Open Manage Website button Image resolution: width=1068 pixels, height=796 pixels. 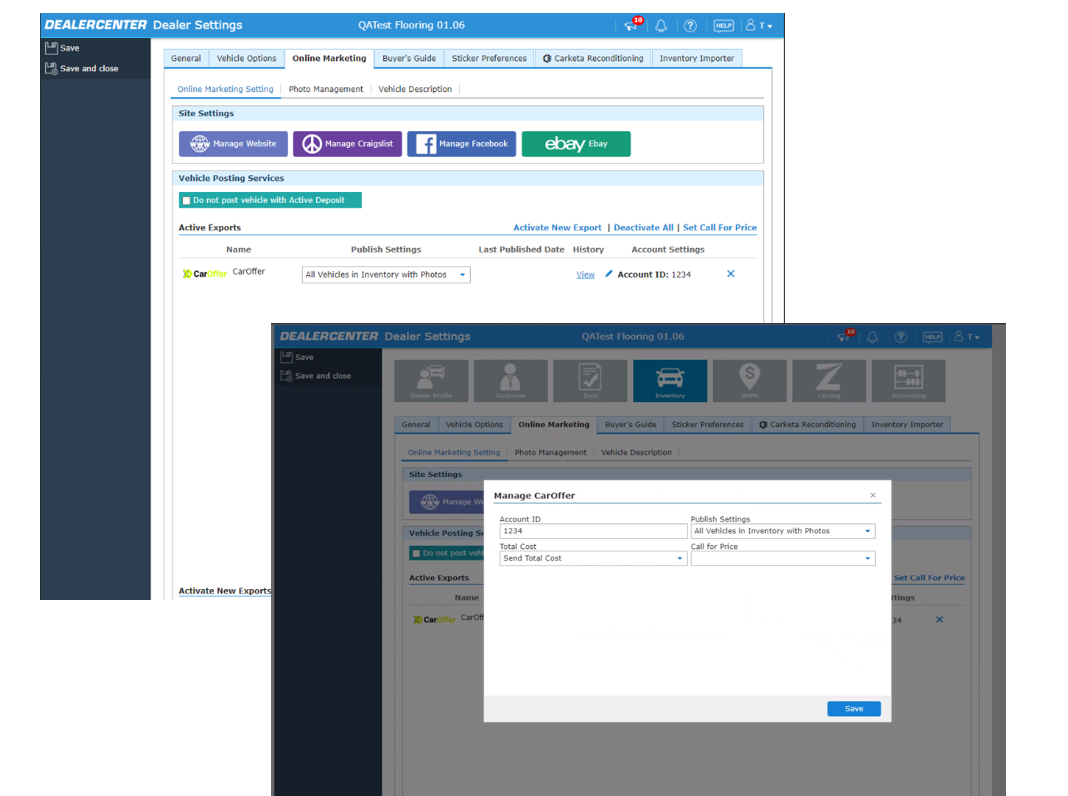[233, 144]
